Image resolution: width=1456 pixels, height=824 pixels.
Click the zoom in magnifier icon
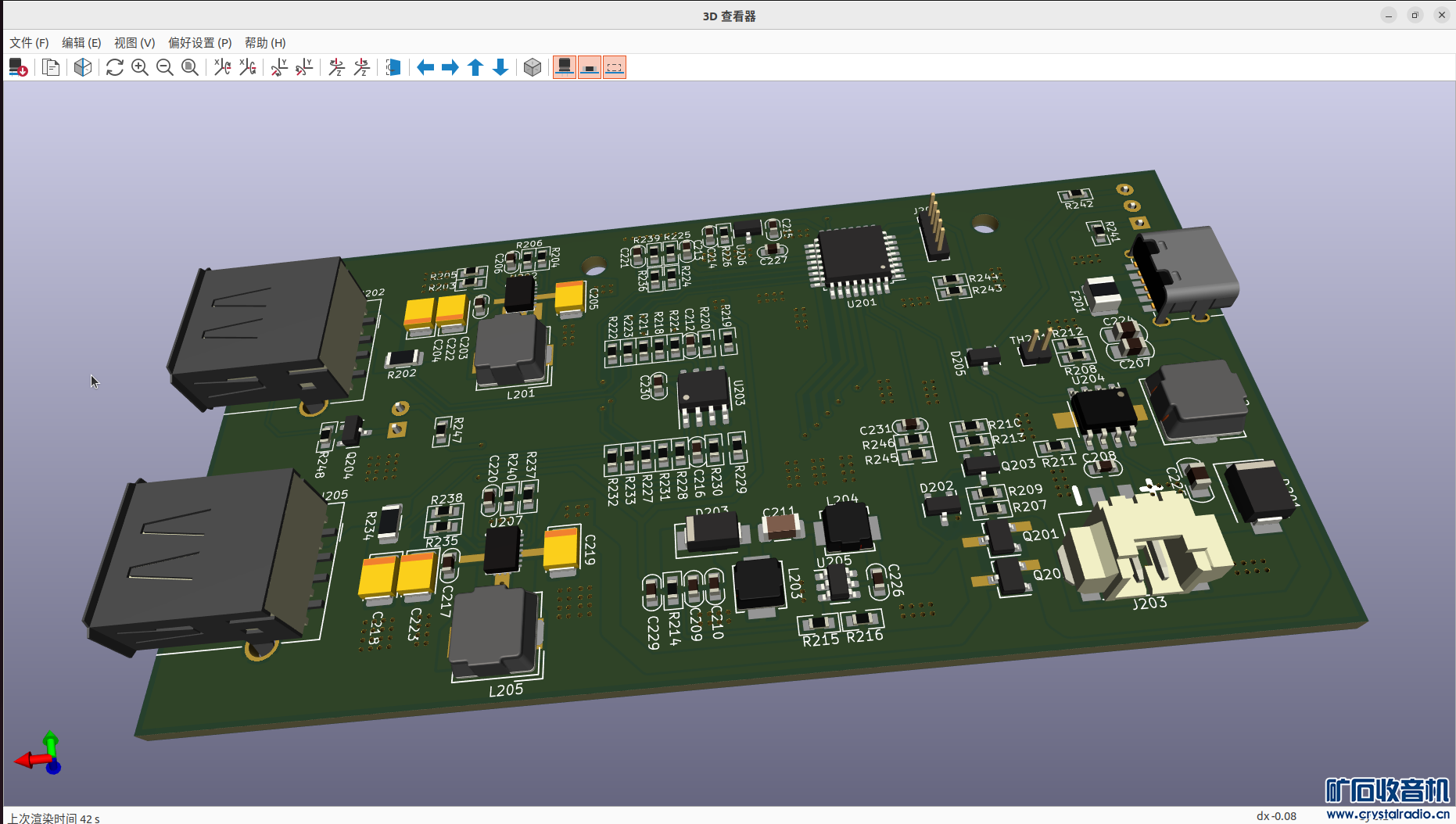tap(140, 67)
